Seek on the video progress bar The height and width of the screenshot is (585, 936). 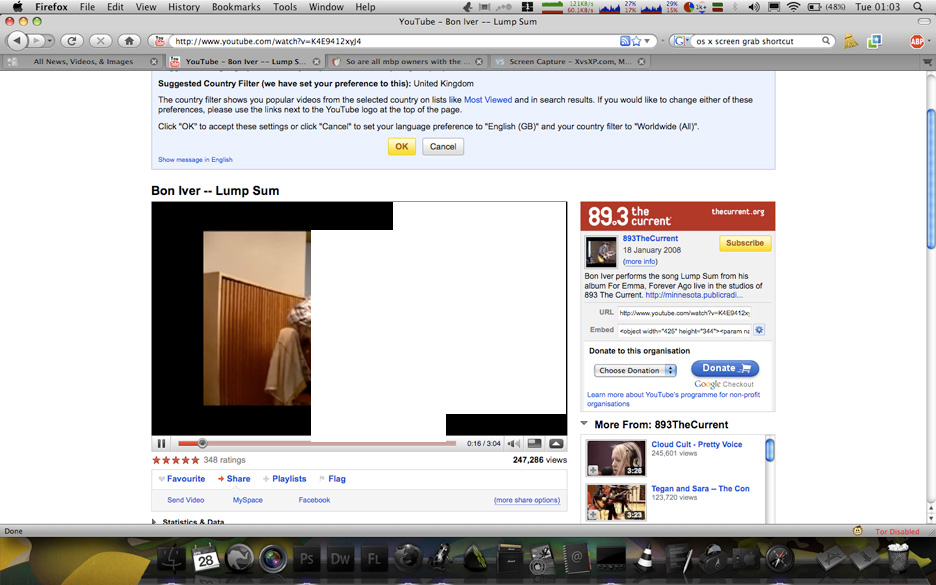(317, 444)
